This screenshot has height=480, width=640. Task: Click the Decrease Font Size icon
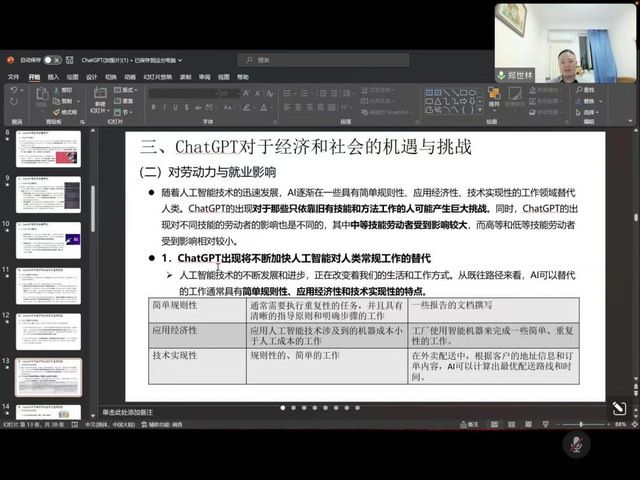pos(258,93)
